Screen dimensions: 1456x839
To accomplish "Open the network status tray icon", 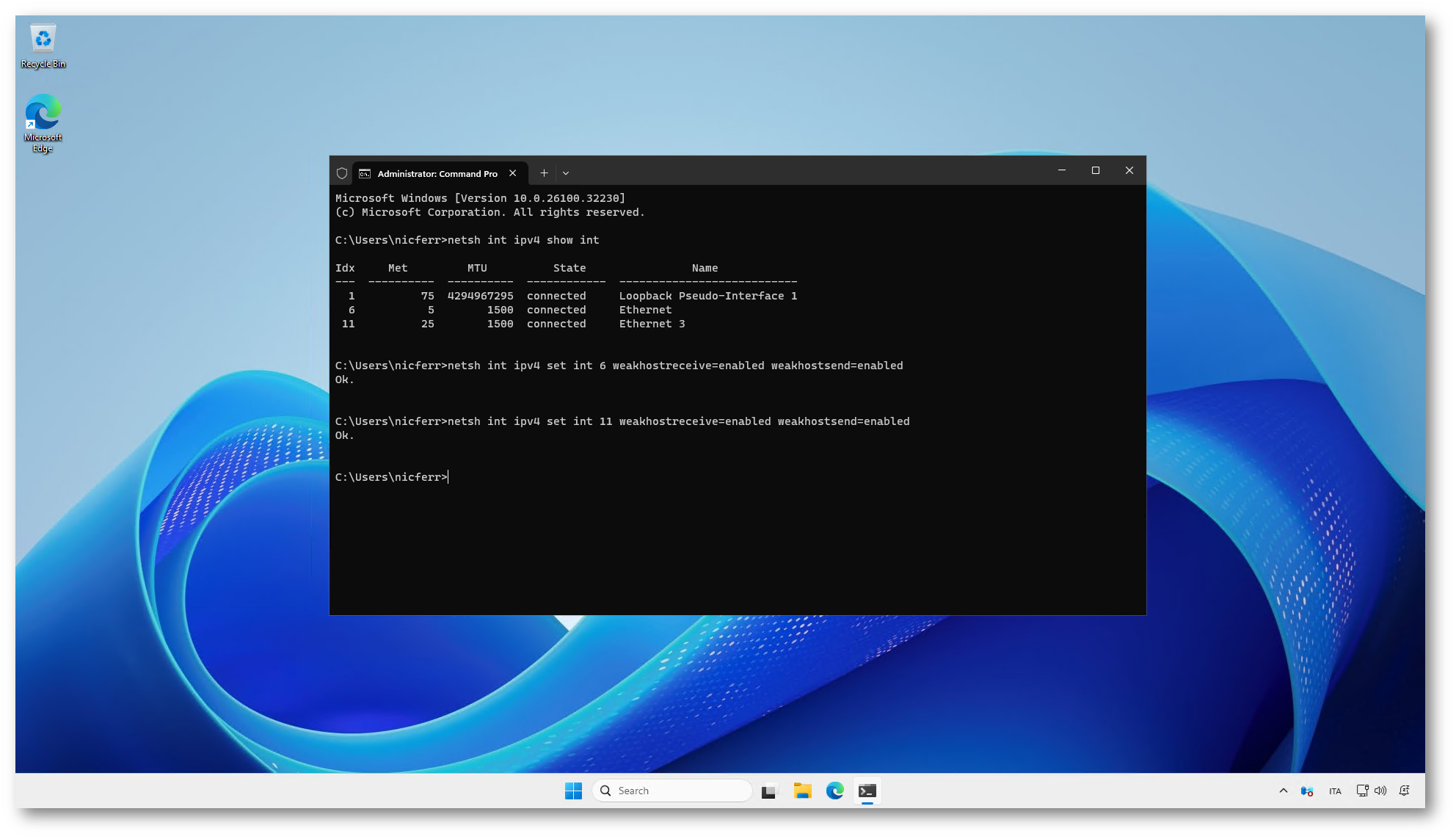I will coord(1362,791).
